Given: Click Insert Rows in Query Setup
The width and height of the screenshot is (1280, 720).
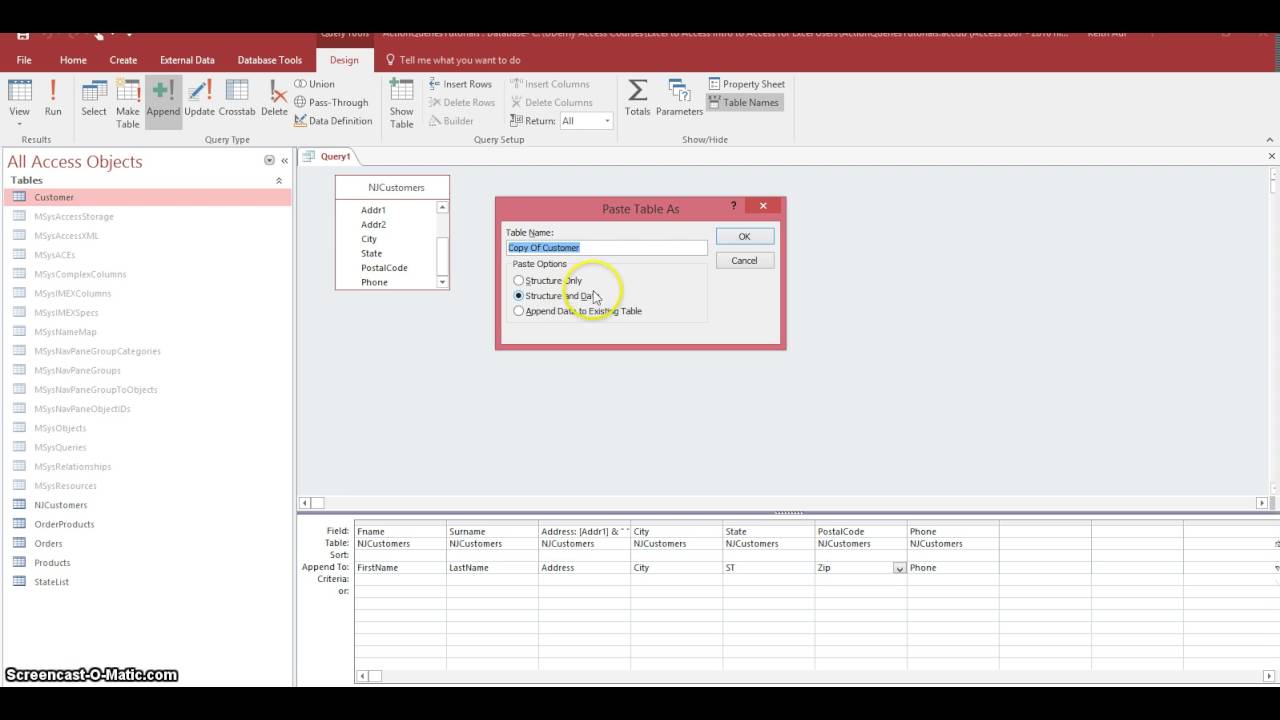Looking at the screenshot, I should tap(461, 84).
